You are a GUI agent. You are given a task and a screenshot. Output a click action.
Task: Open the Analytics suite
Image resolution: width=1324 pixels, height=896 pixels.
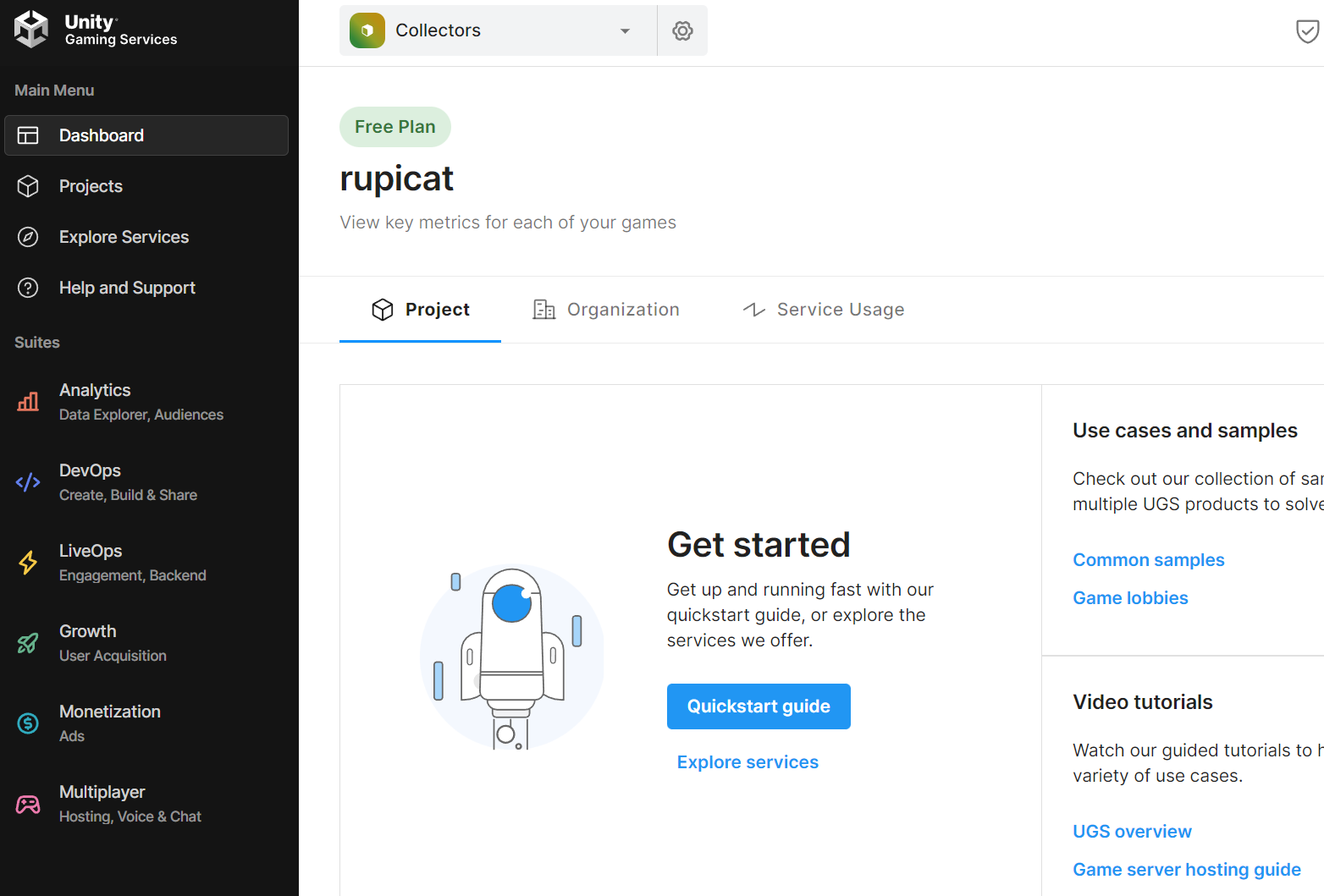[146, 402]
